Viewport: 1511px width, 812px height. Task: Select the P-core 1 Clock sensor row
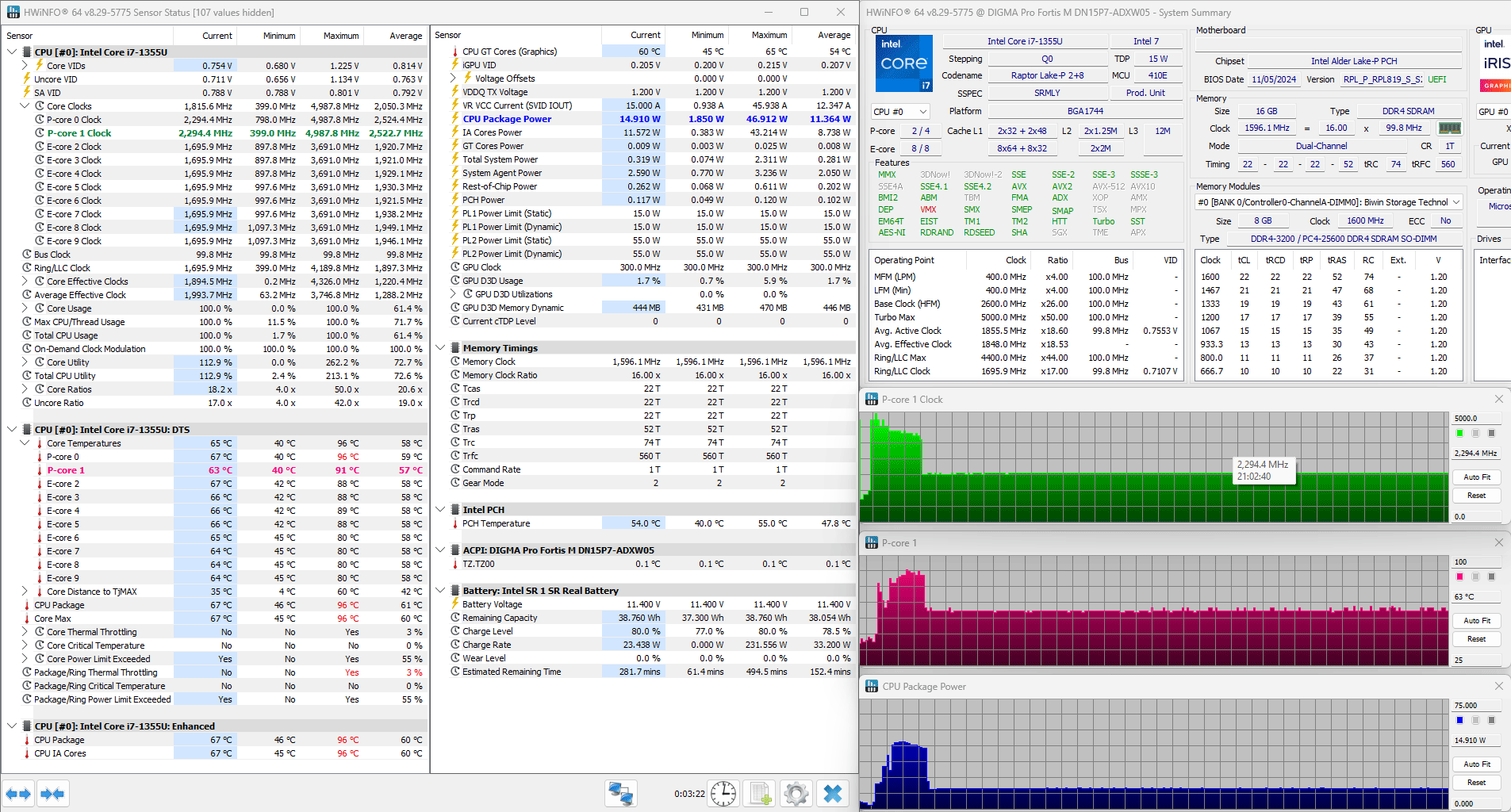[214, 133]
